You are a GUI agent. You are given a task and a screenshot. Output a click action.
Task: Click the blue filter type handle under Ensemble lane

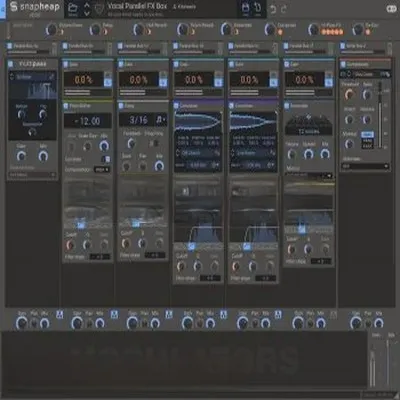(302, 230)
